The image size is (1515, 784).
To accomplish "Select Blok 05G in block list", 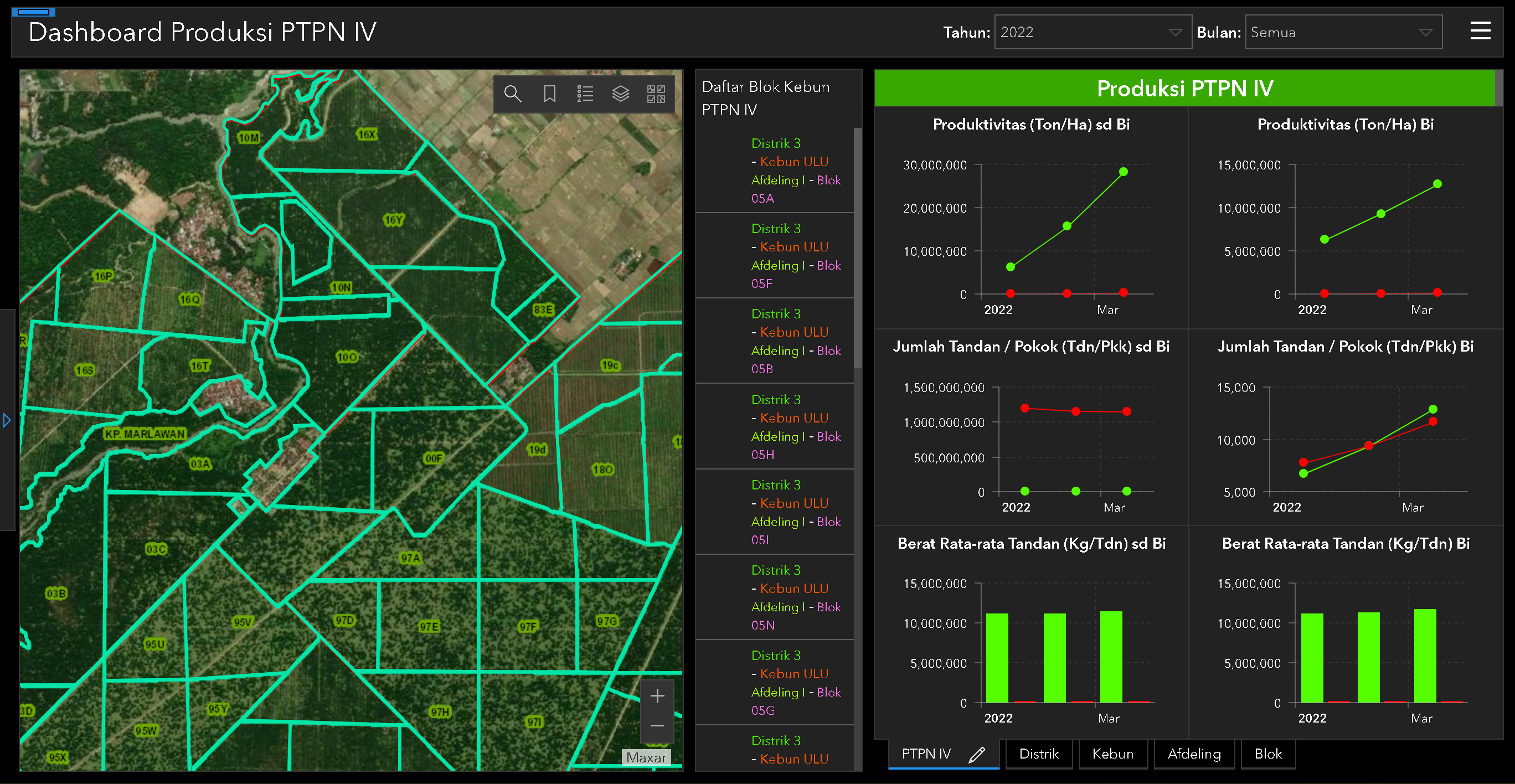I will [x=775, y=682].
